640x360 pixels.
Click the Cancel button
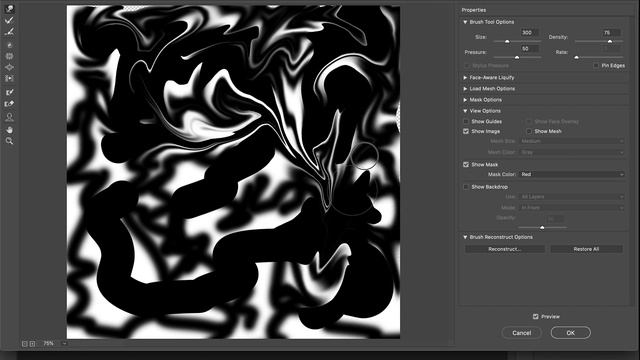click(522, 333)
